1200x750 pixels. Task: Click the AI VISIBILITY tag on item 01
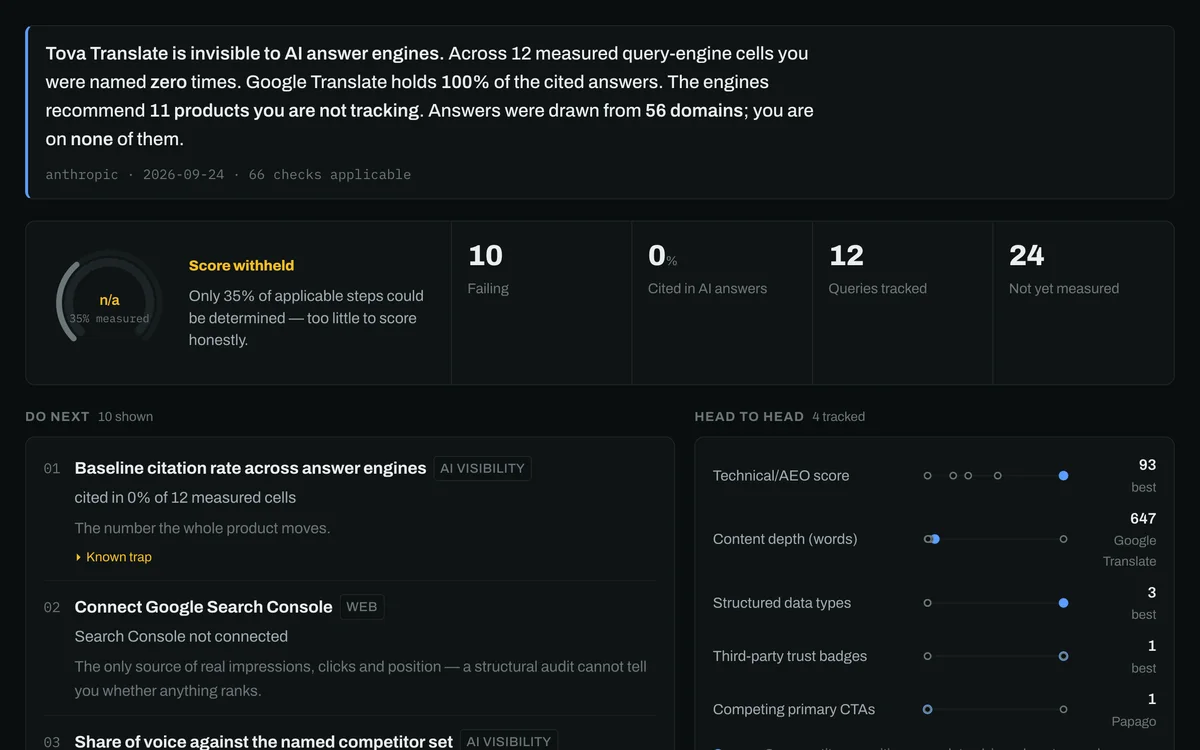(482, 468)
